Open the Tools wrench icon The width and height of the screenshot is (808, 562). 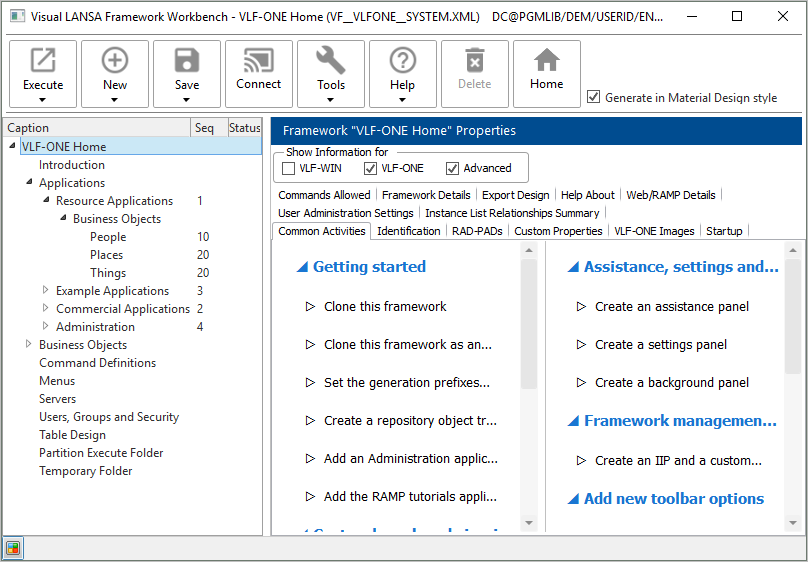click(331, 61)
